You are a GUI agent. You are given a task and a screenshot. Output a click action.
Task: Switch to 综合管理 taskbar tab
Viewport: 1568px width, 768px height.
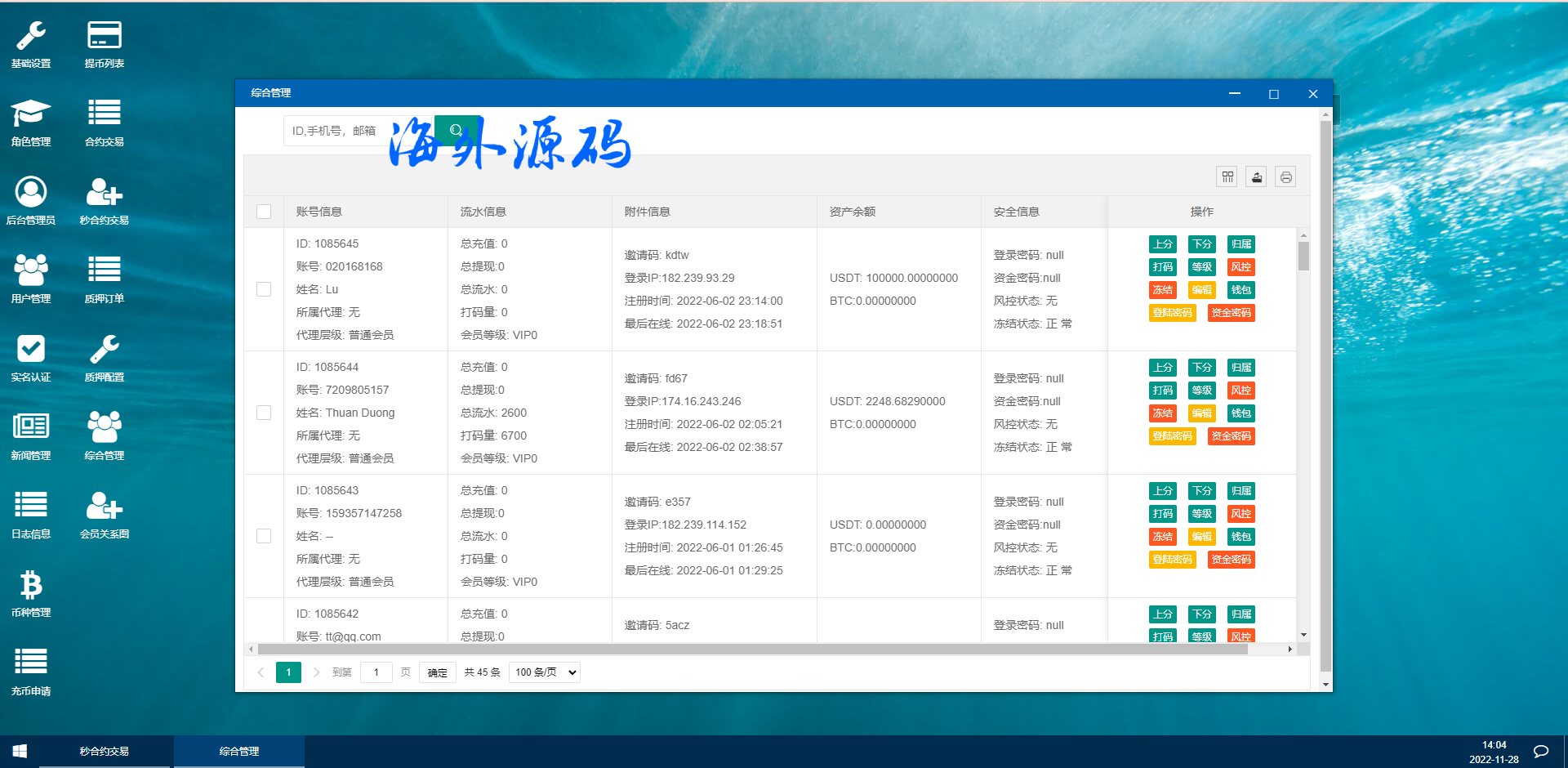[x=239, y=752]
